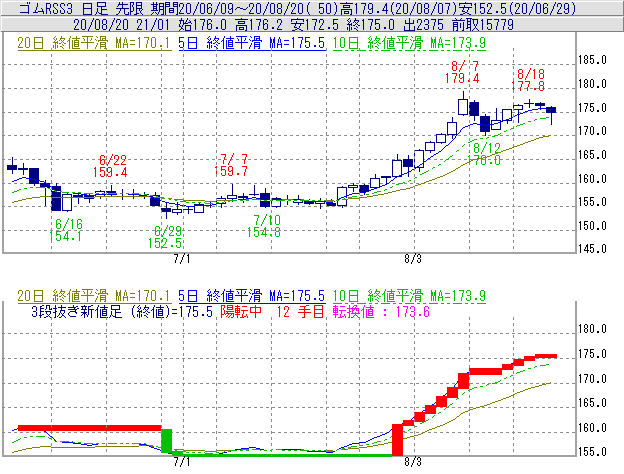Click the 5日 MA=175.5 legend in candlestick chart
Viewport: 624px width, 474px height.
pos(252,43)
